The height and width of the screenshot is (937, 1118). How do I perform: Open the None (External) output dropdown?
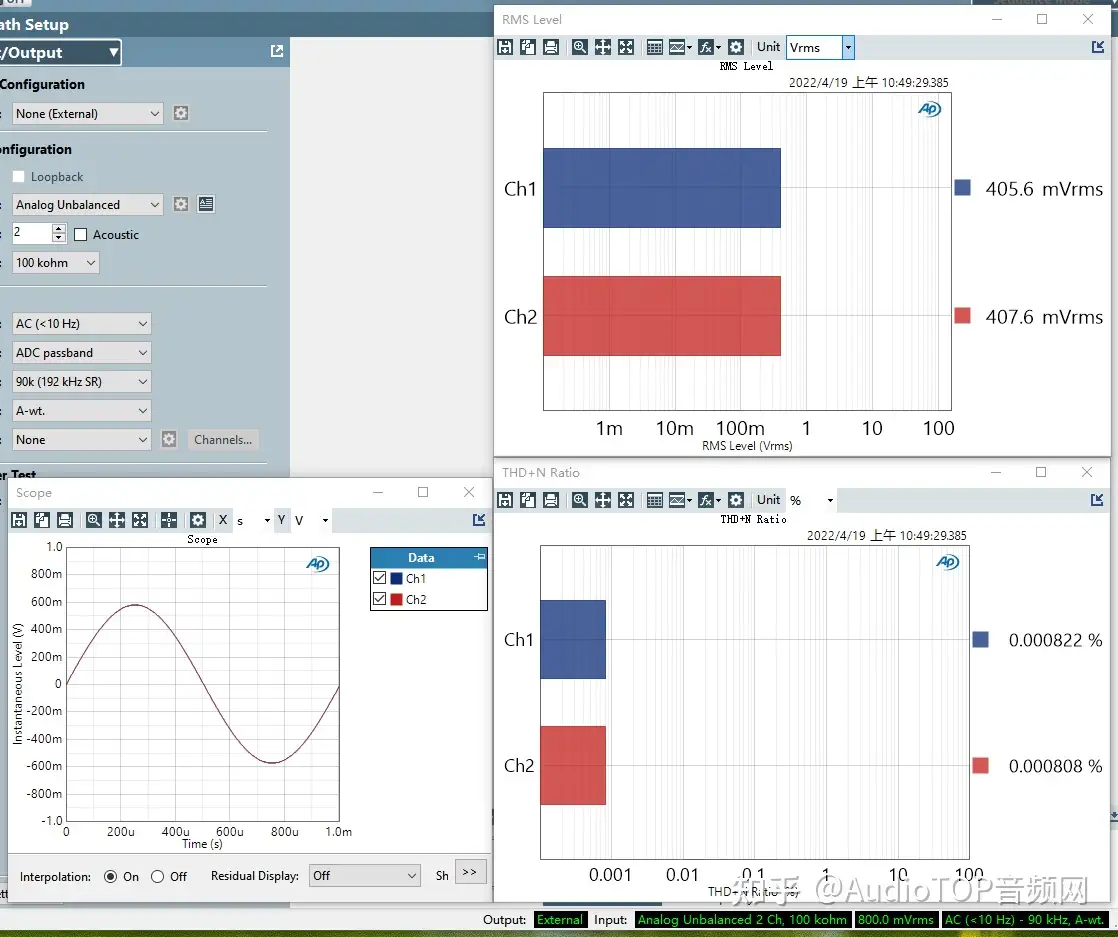point(88,113)
